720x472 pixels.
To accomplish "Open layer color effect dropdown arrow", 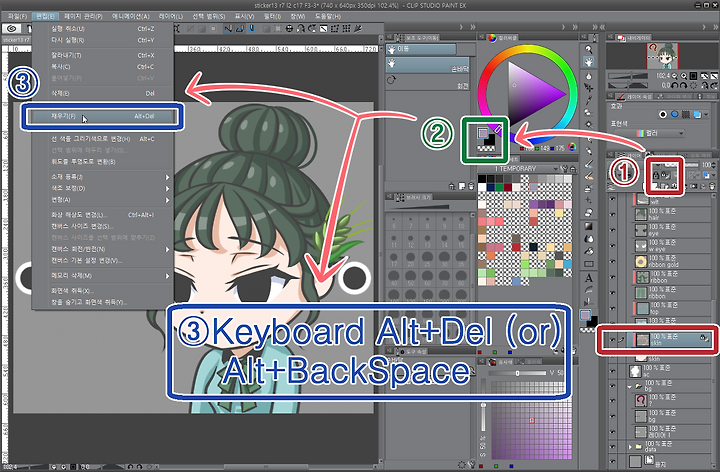I will 706,114.
